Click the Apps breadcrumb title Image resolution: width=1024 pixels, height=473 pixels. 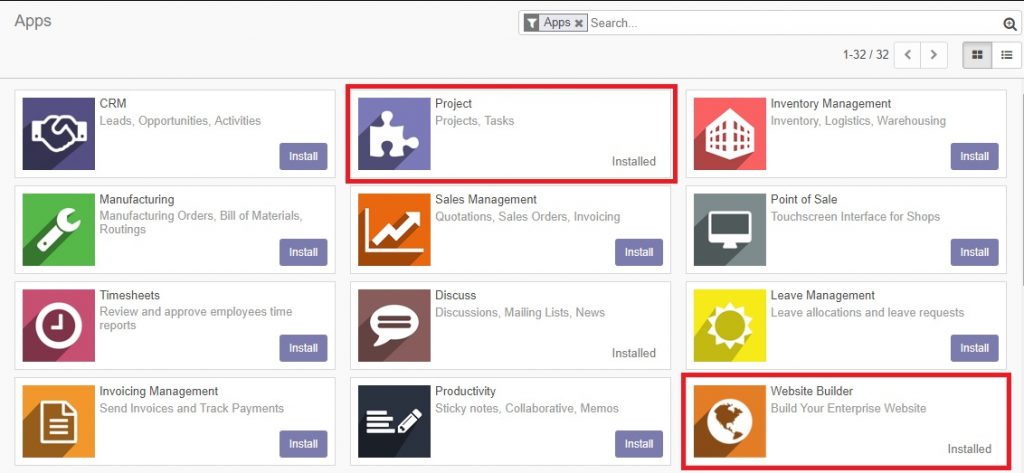click(33, 21)
